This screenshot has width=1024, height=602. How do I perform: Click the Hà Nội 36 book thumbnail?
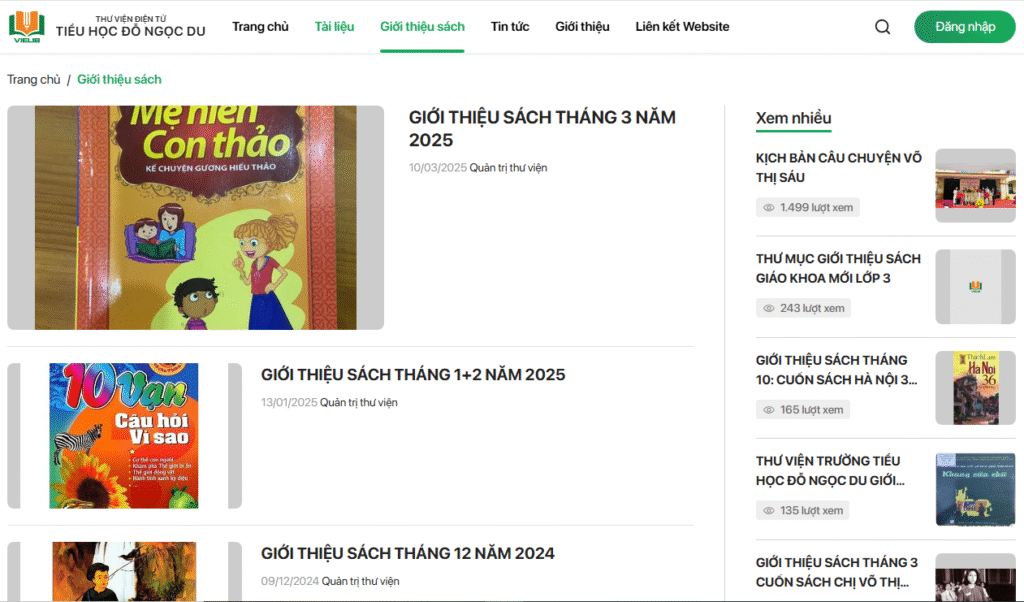975,388
